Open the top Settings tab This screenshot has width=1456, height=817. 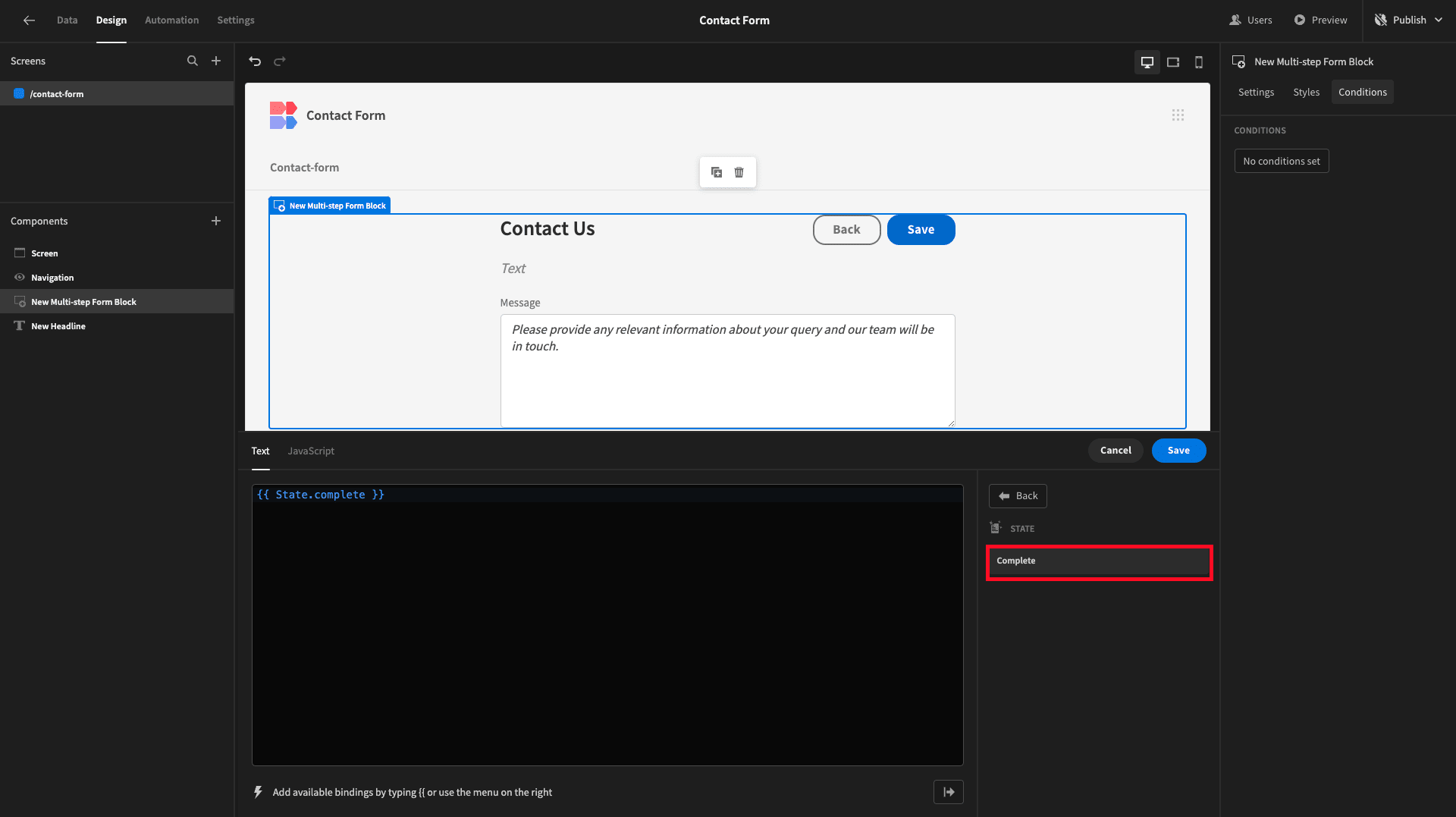click(236, 20)
